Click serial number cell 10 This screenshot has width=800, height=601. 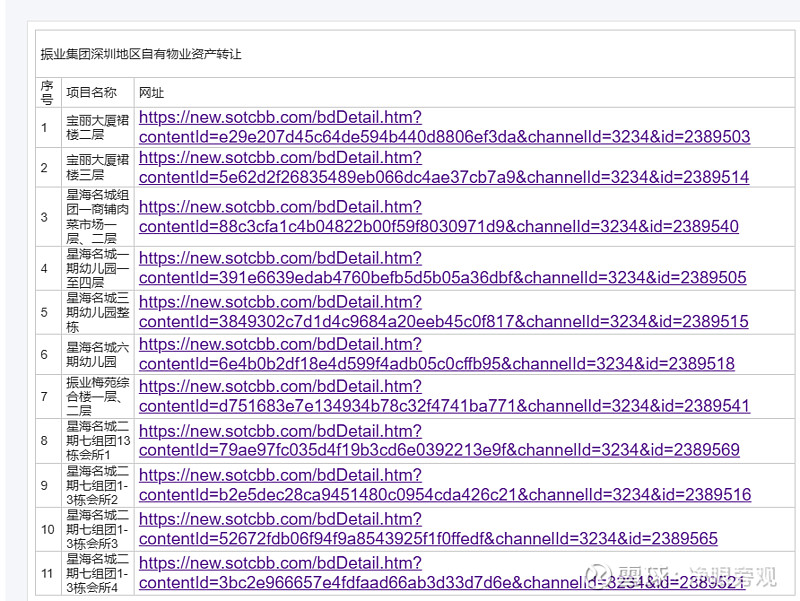pos(47,529)
